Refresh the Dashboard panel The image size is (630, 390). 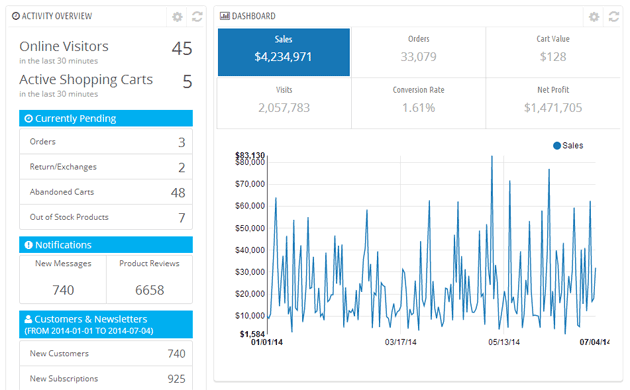(x=614, y=16)
